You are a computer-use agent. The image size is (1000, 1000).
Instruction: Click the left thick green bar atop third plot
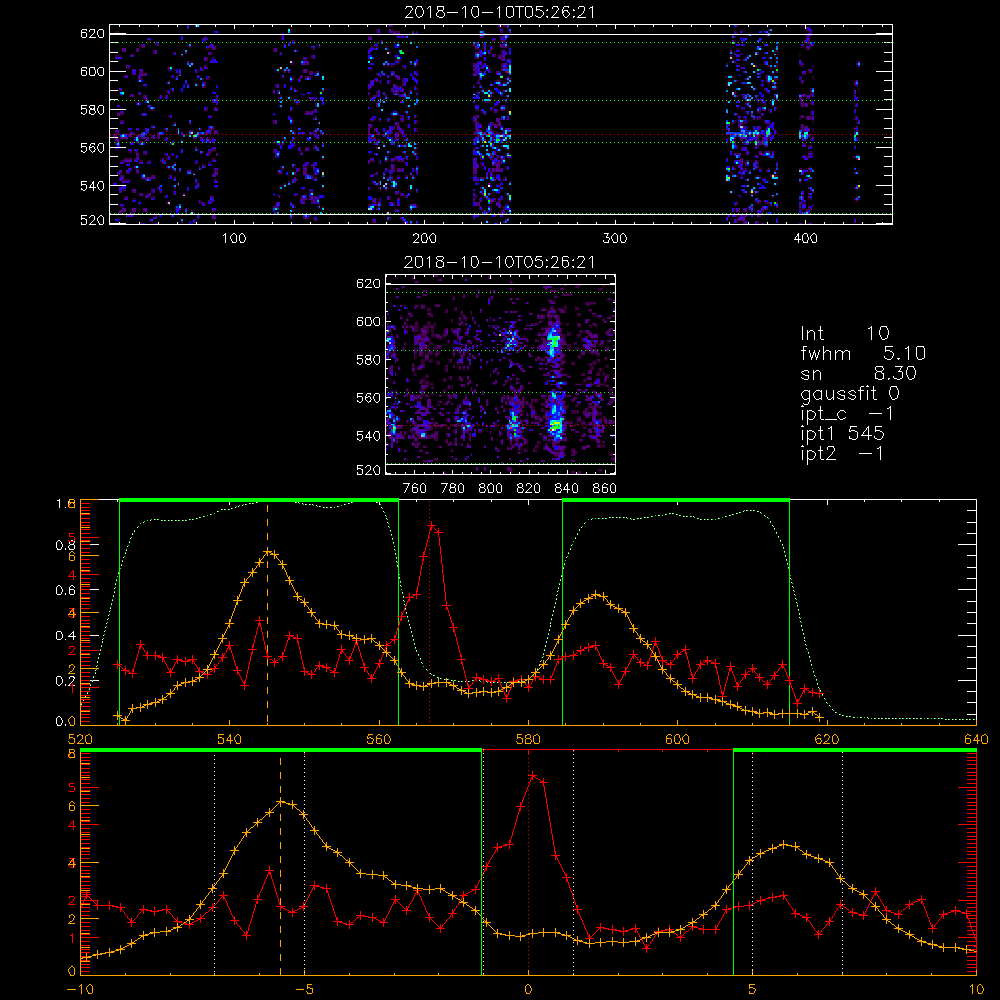point(259,500)
